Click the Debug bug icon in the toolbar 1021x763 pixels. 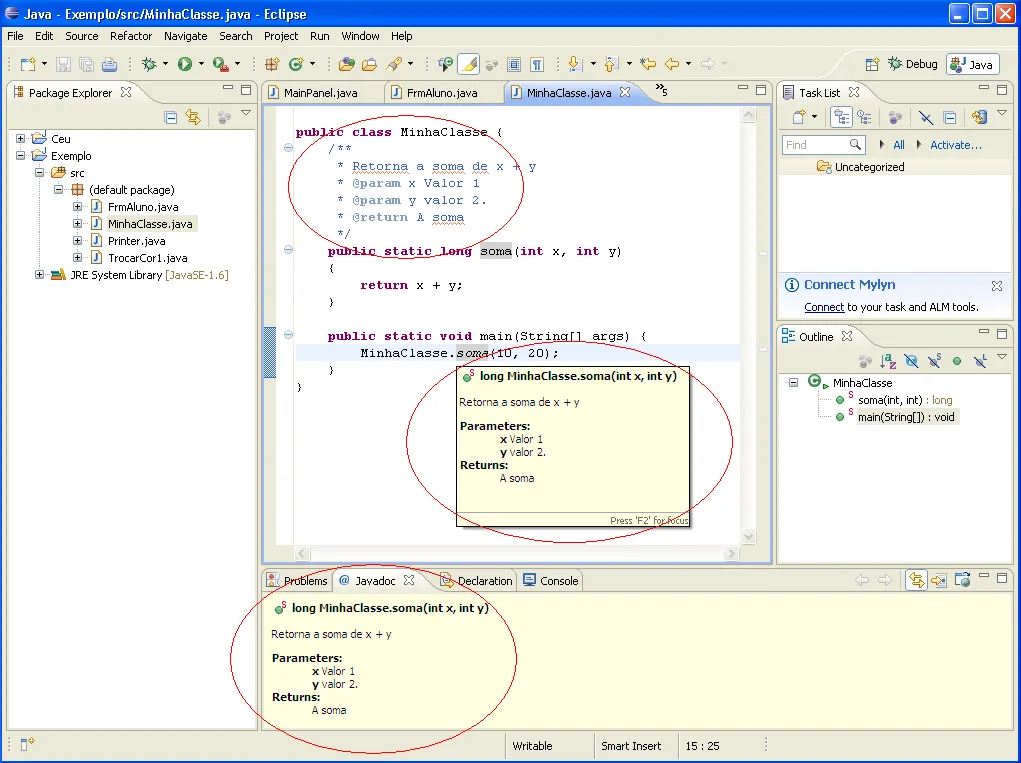pos(149,64)
